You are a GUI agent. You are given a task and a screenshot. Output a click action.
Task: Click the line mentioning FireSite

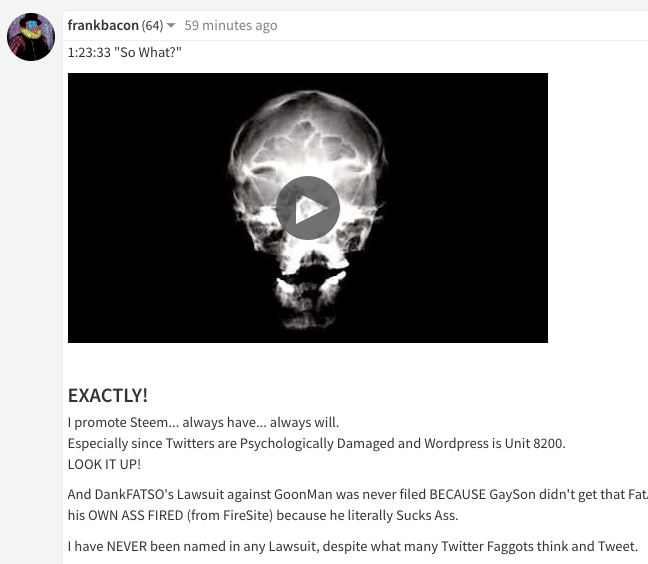pos(263,515)
